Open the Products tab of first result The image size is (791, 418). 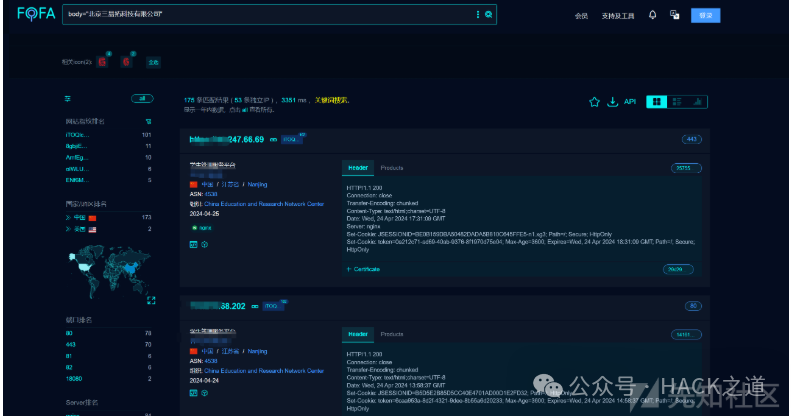pyautogui.click(x=392, y=168)
